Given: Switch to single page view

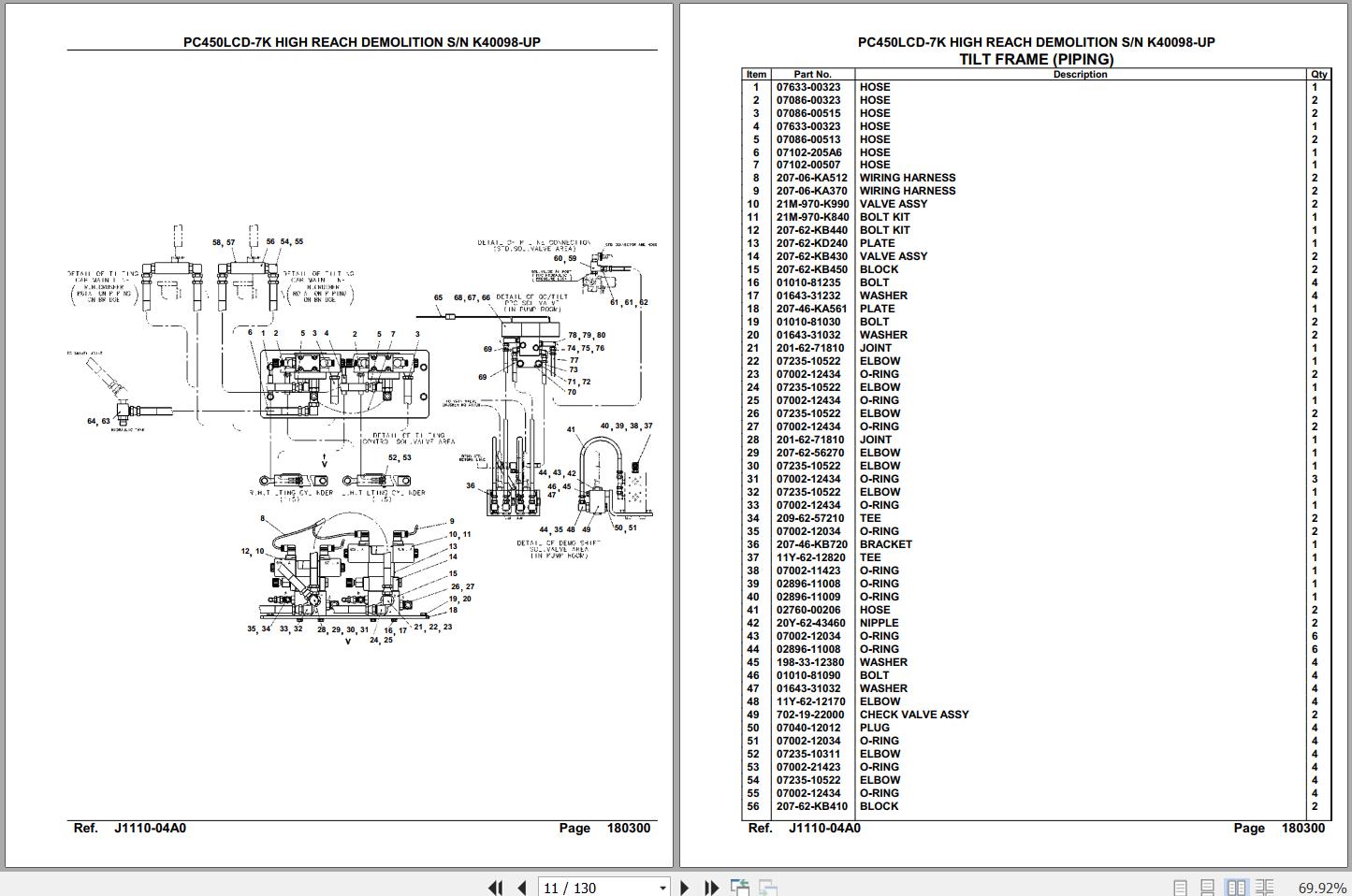Looking at the screenshot, I should [x=1181, y=888].
